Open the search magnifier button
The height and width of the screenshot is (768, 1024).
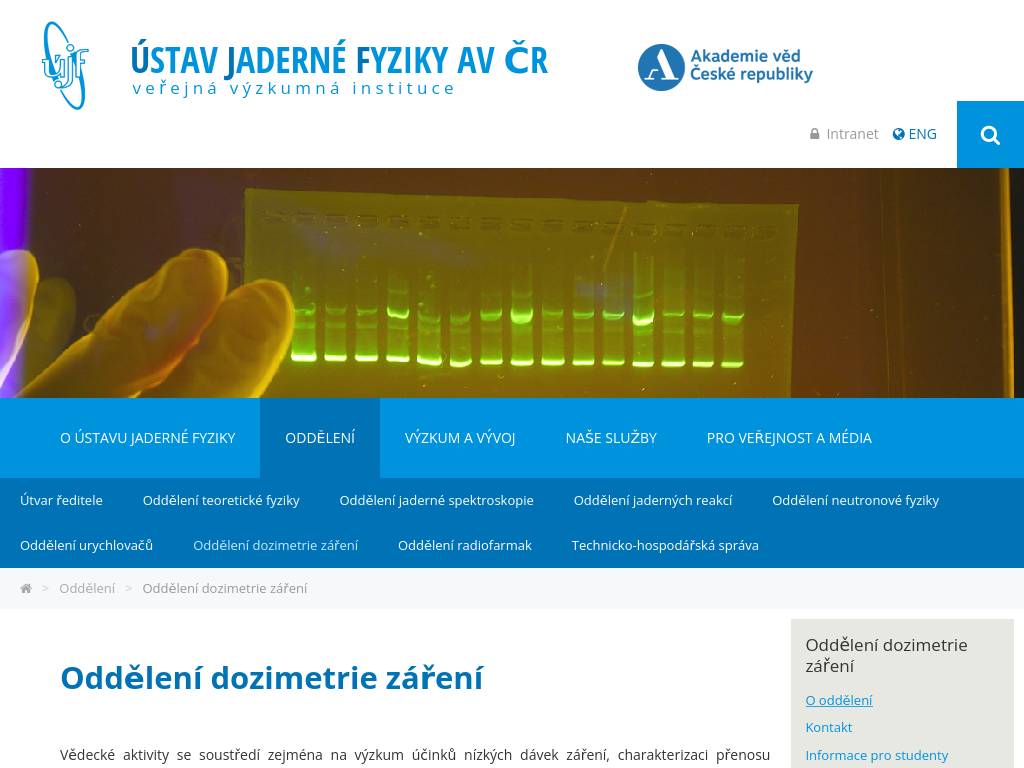coord(990,135)
